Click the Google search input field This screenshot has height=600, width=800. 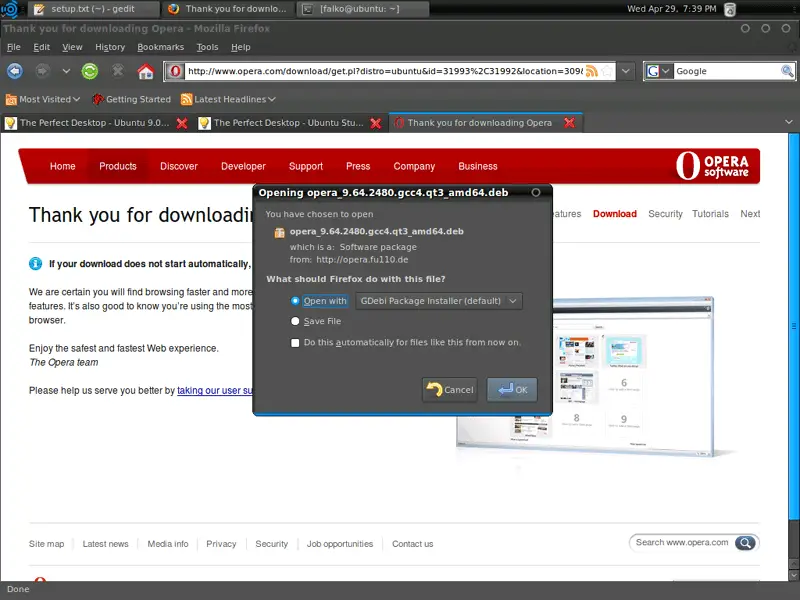tap(727, 71)
